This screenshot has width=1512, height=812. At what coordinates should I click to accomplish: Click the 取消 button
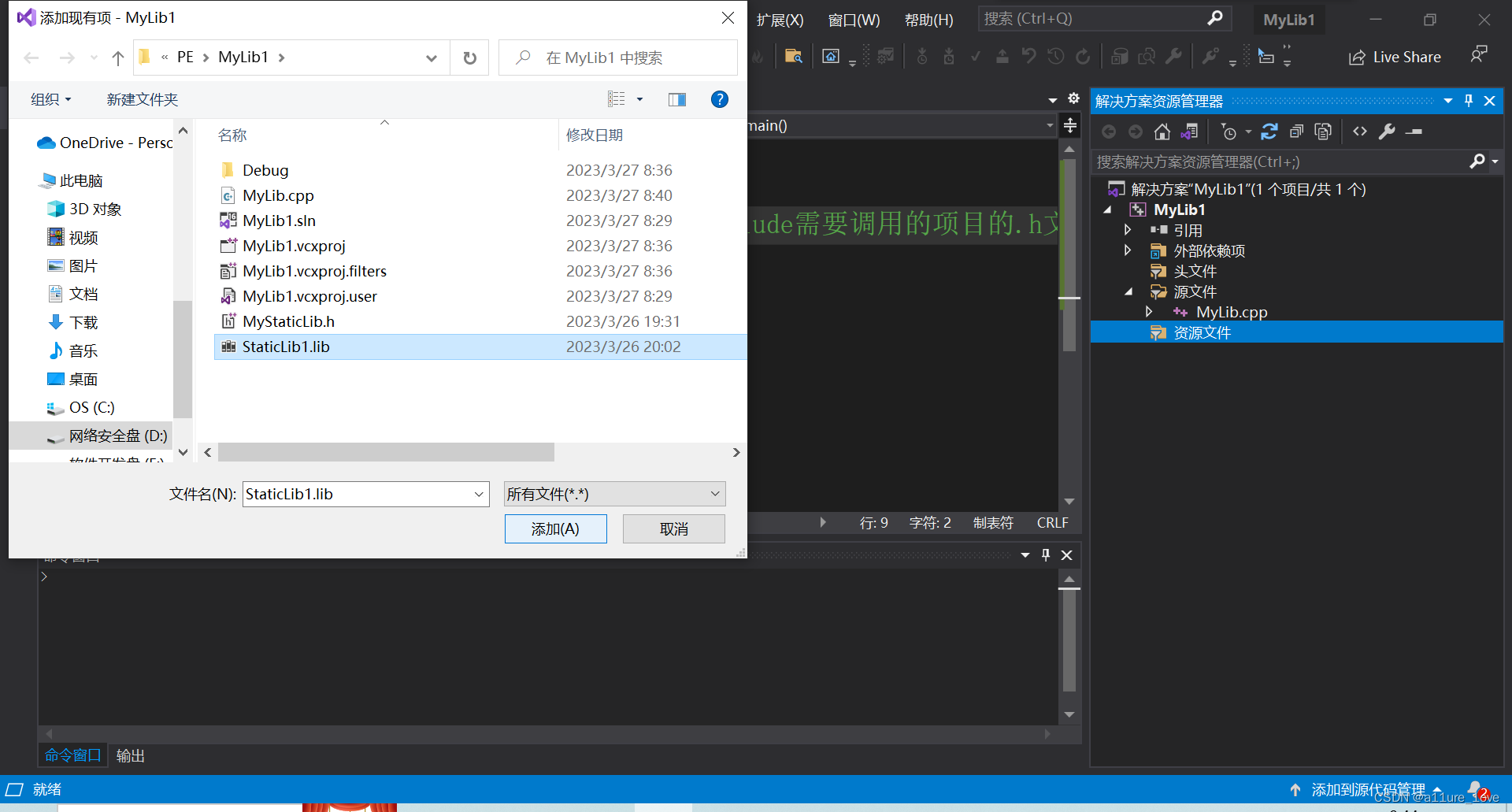(x=673, y=528)
